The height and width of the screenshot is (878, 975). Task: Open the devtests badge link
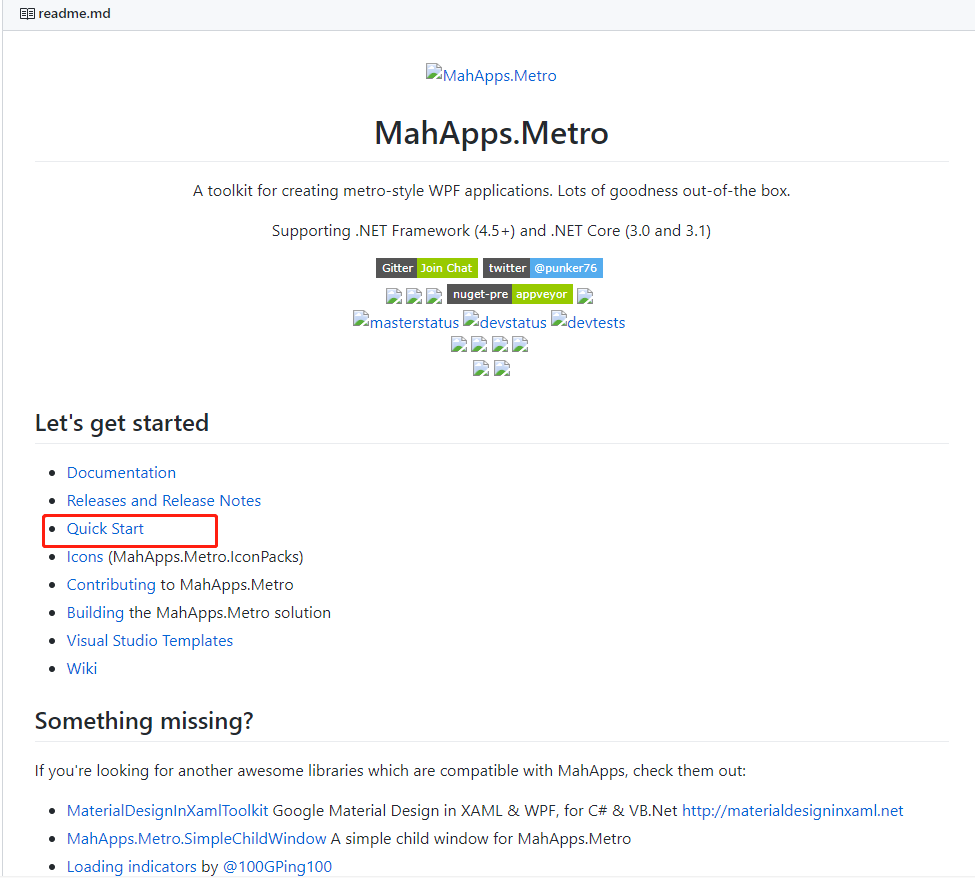pos(588,321)
